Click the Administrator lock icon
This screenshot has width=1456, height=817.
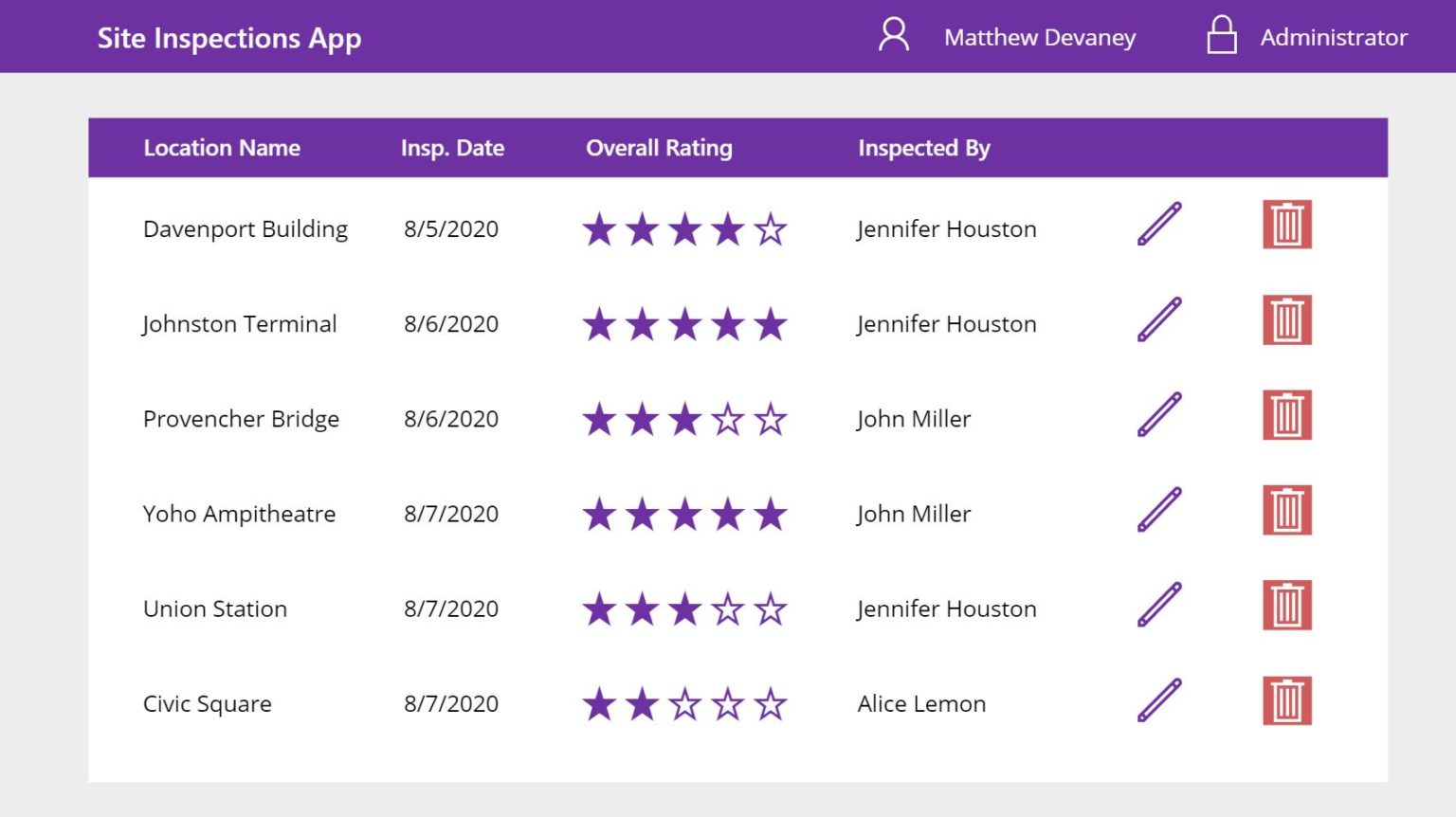pyautogui.click(x=1220, y=36)
